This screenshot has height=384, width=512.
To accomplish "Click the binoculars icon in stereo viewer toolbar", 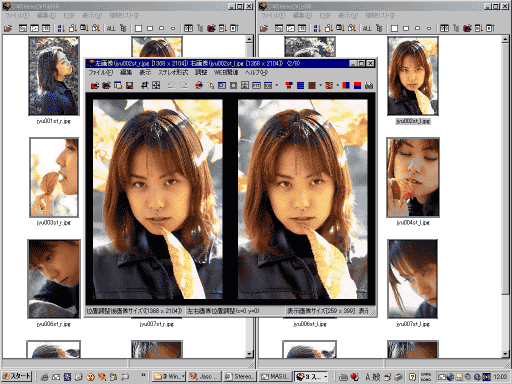I will point(369,86).
